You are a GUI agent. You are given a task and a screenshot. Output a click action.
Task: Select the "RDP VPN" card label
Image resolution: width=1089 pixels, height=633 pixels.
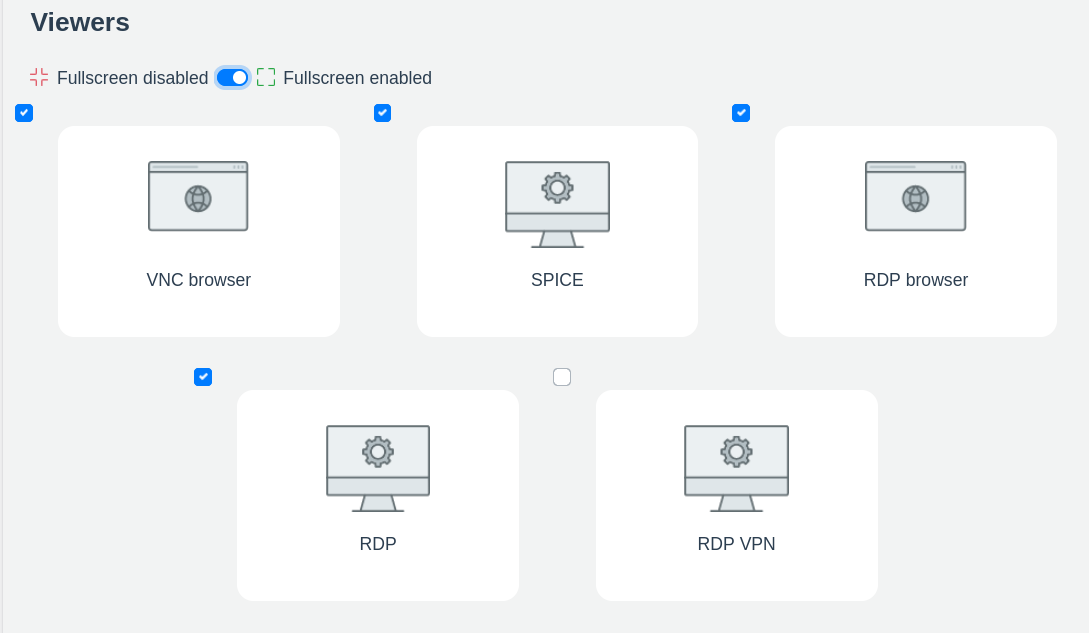(x=736, y=544)
